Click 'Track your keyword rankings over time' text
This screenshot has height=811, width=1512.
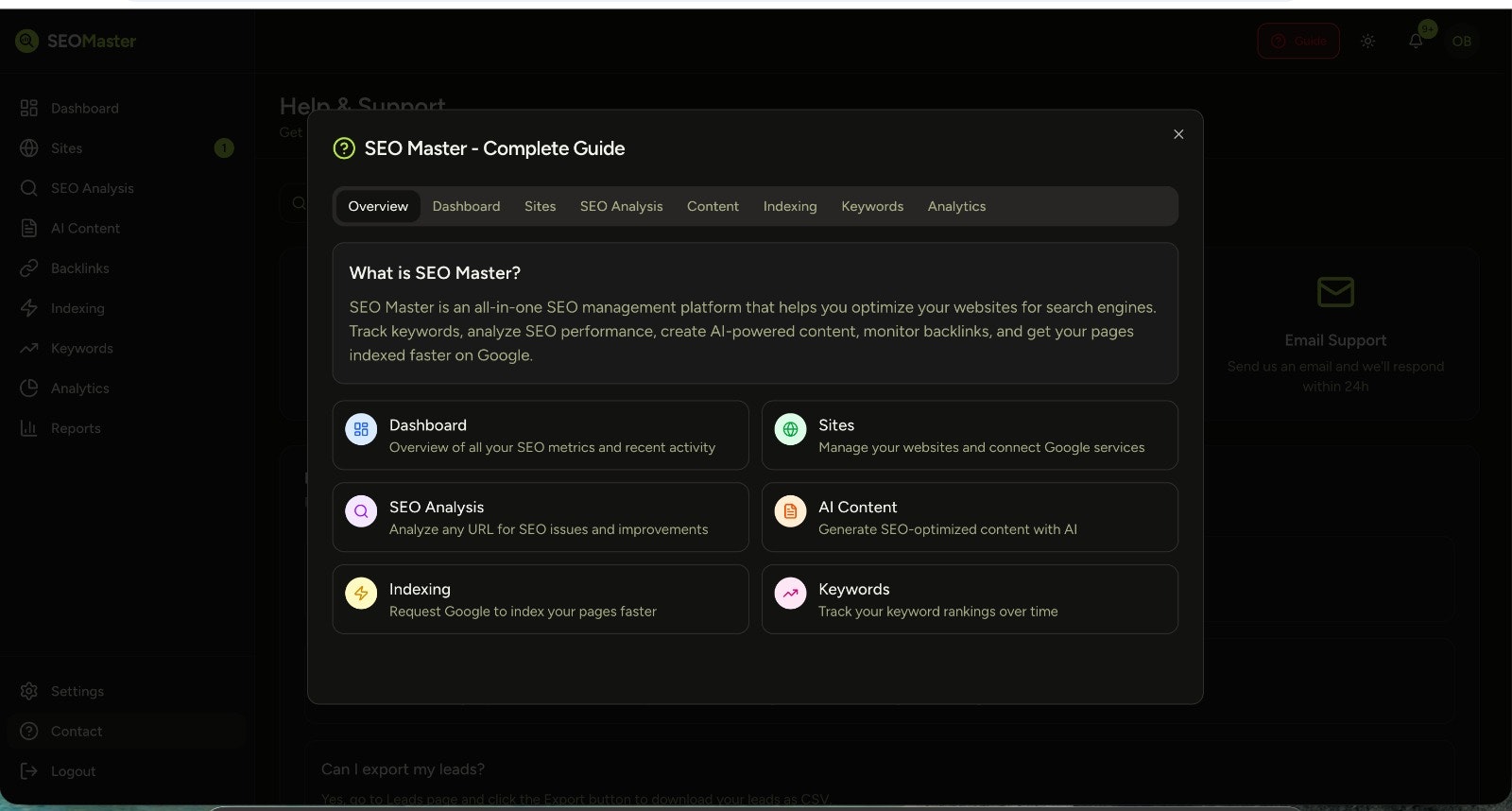[x=938, y=612]
